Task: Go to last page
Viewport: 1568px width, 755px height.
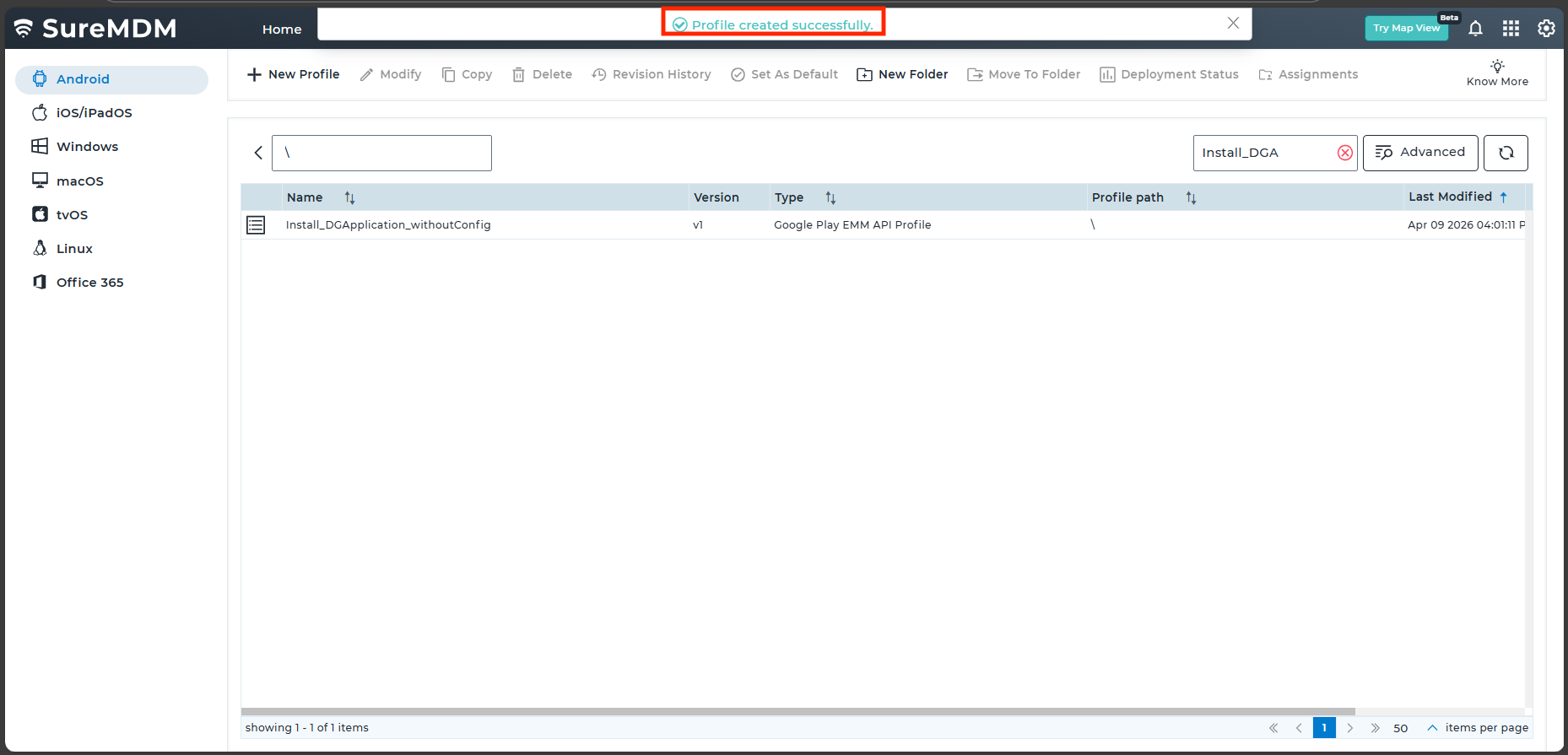Action: [1376, 728]
